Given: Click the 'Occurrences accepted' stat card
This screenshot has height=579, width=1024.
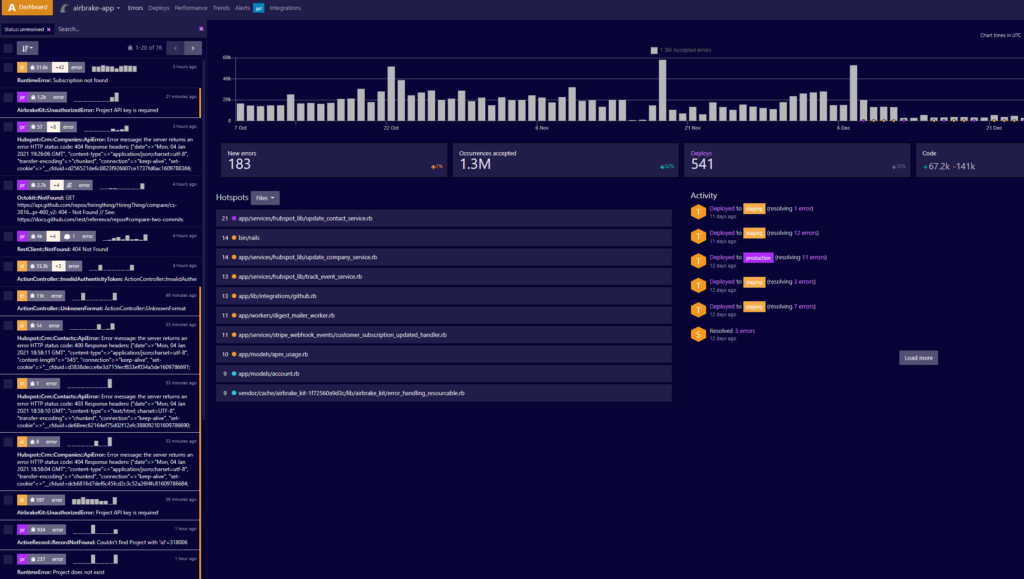Looking at the screenshot, I should pos(566,160).
